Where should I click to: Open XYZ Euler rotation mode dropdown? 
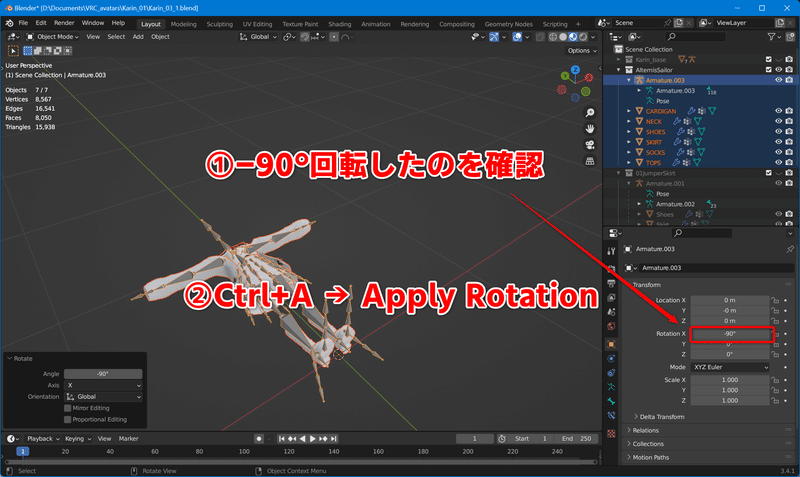[730, 367]
